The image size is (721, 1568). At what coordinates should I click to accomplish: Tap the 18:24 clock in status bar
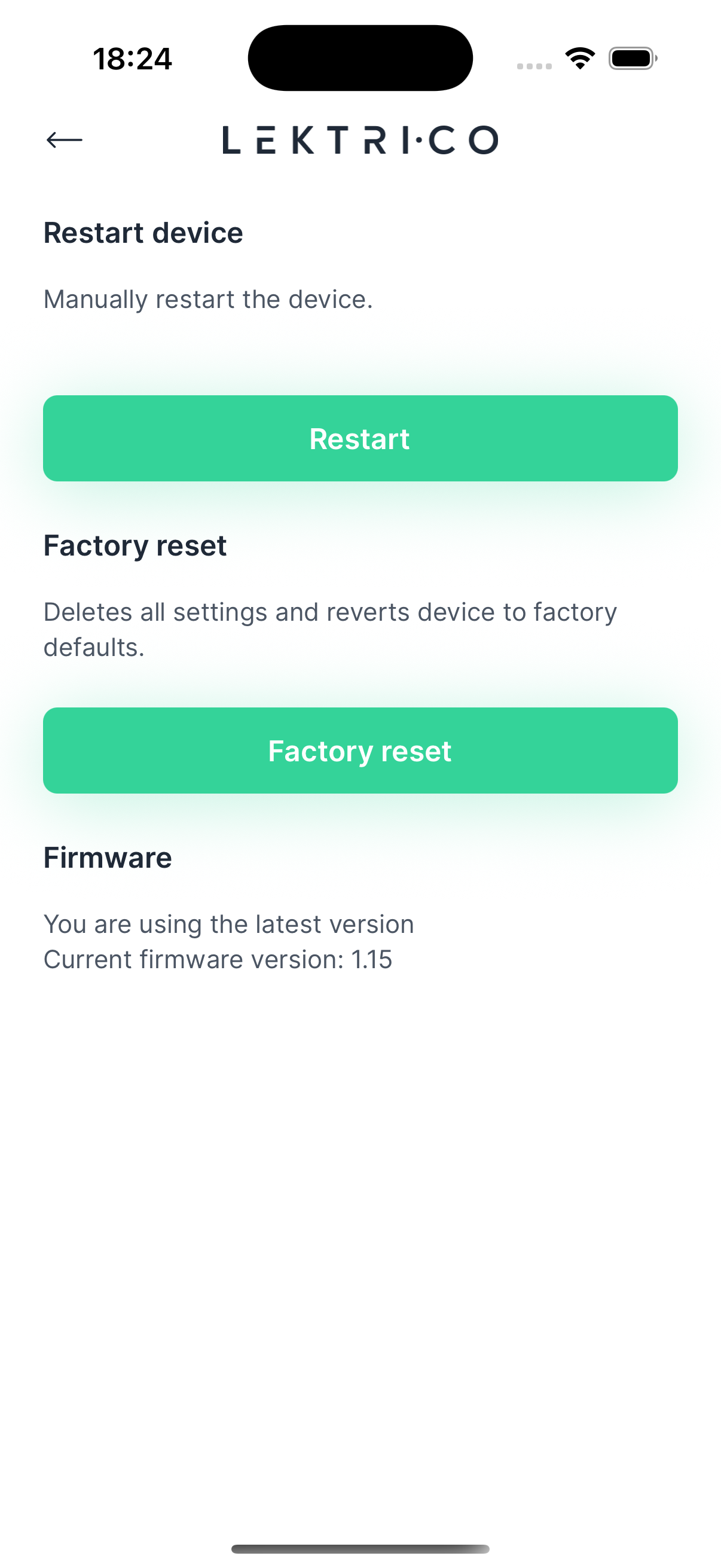click(132, 59)
